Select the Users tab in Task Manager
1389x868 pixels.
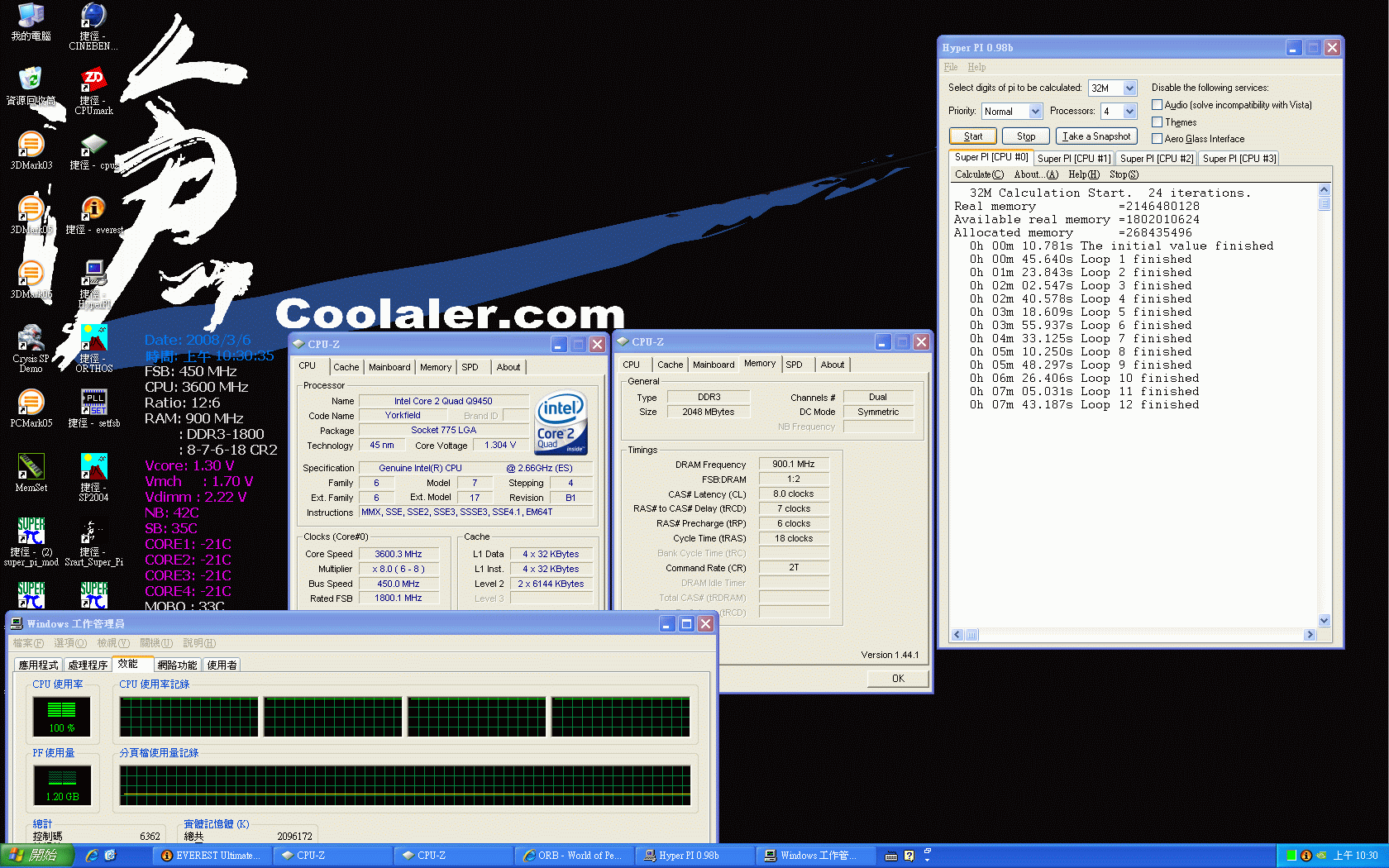click(222, 665)
